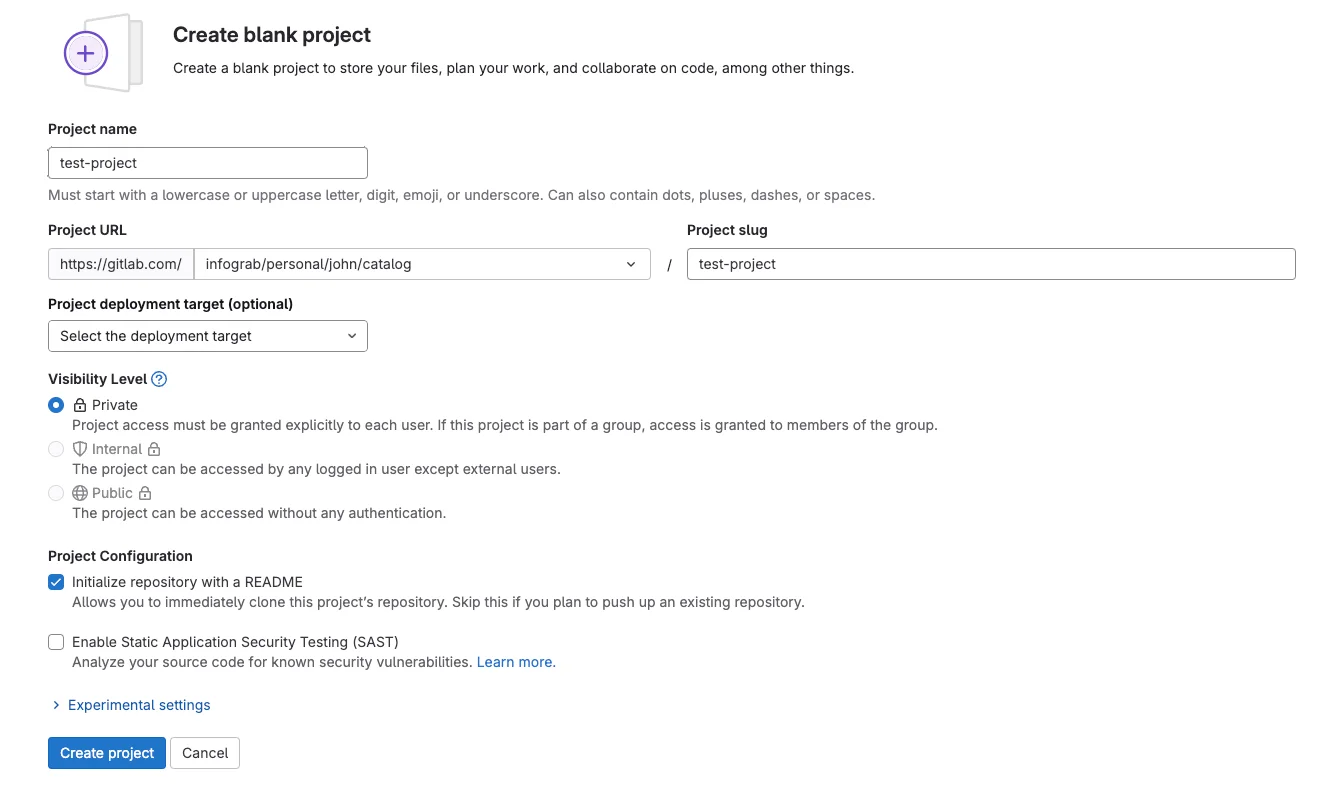Enable Static Application Security Testing

(56, 641)
